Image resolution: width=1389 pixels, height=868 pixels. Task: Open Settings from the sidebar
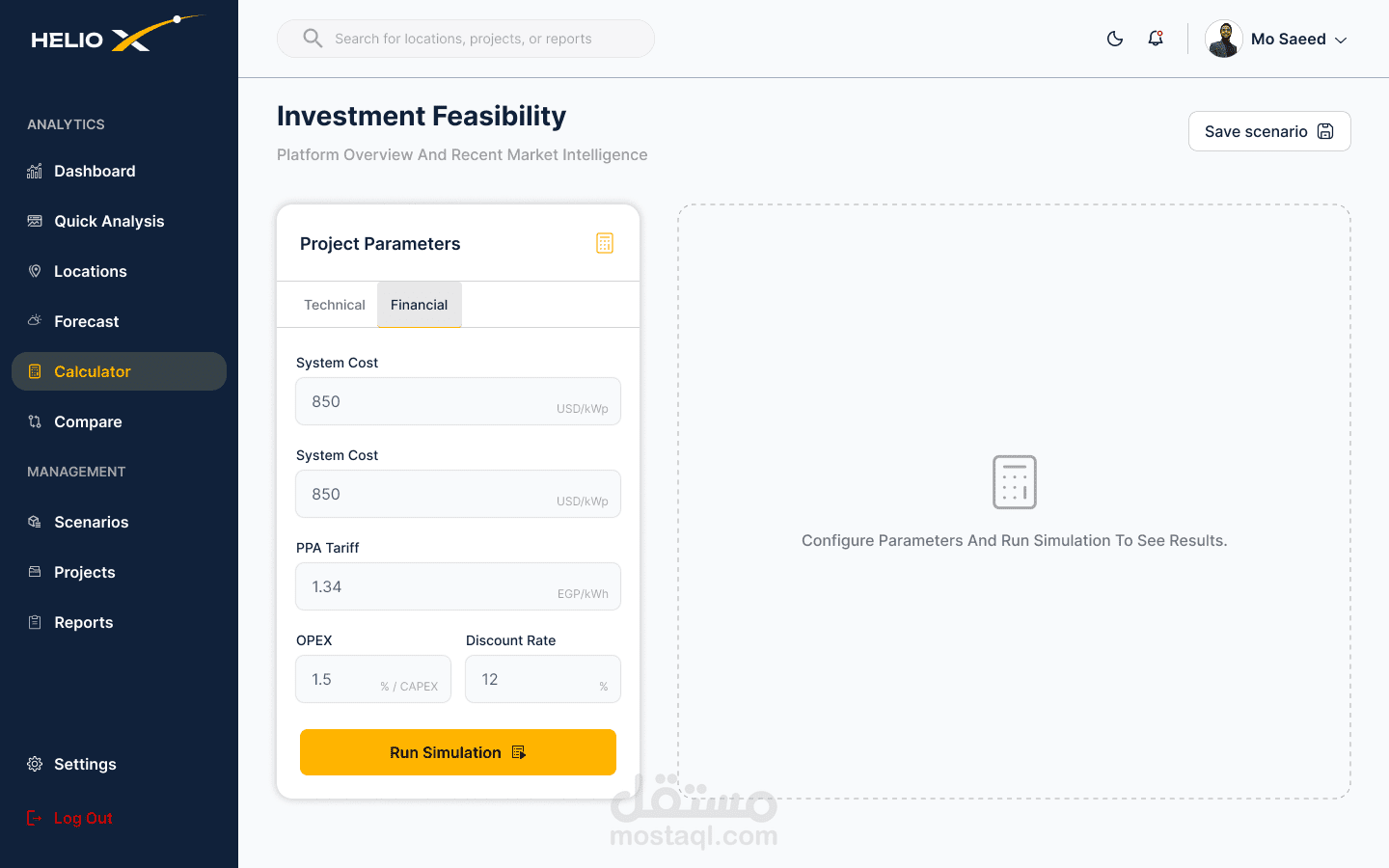click(85, 765)
